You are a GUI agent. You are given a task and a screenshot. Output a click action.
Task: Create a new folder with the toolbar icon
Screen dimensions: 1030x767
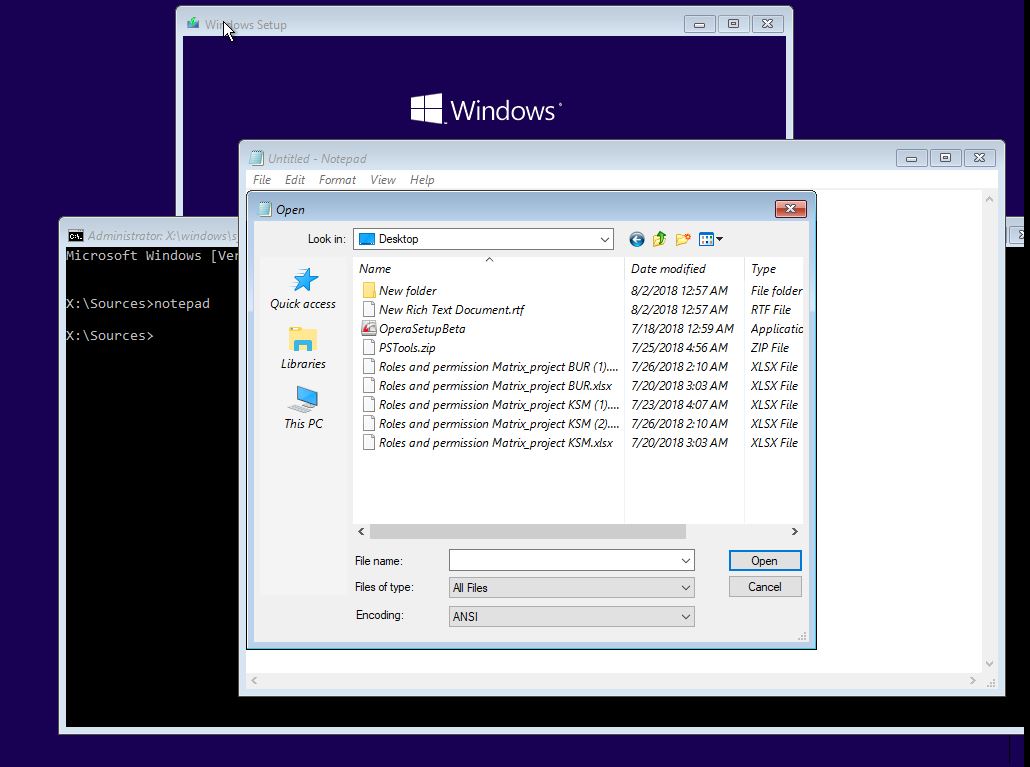click(683, 239)
